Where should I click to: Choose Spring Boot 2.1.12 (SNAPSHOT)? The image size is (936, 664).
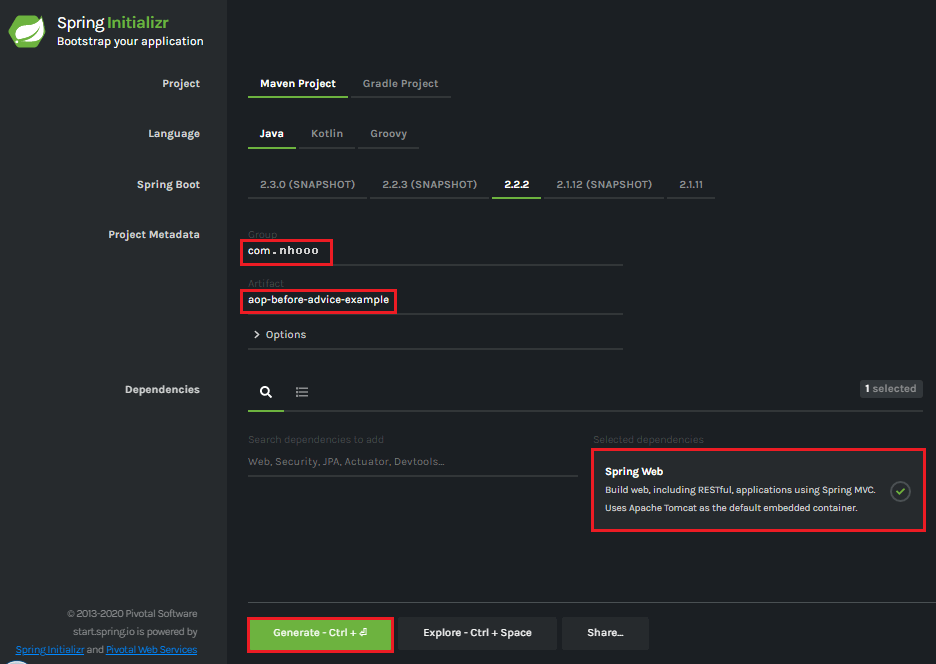click(604, 185)
